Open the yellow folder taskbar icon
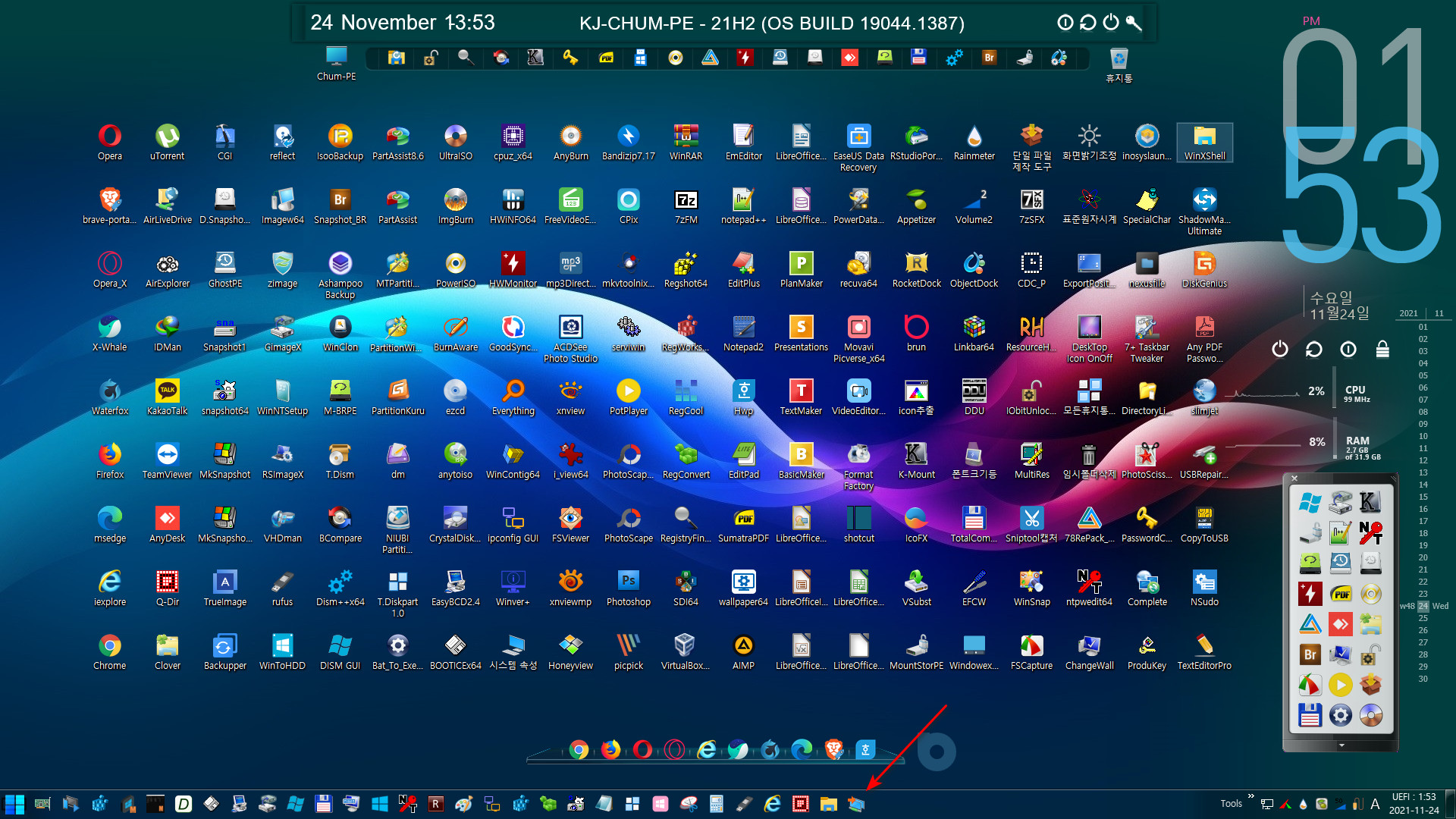The image size is (1456, 819). click(828, 804)
